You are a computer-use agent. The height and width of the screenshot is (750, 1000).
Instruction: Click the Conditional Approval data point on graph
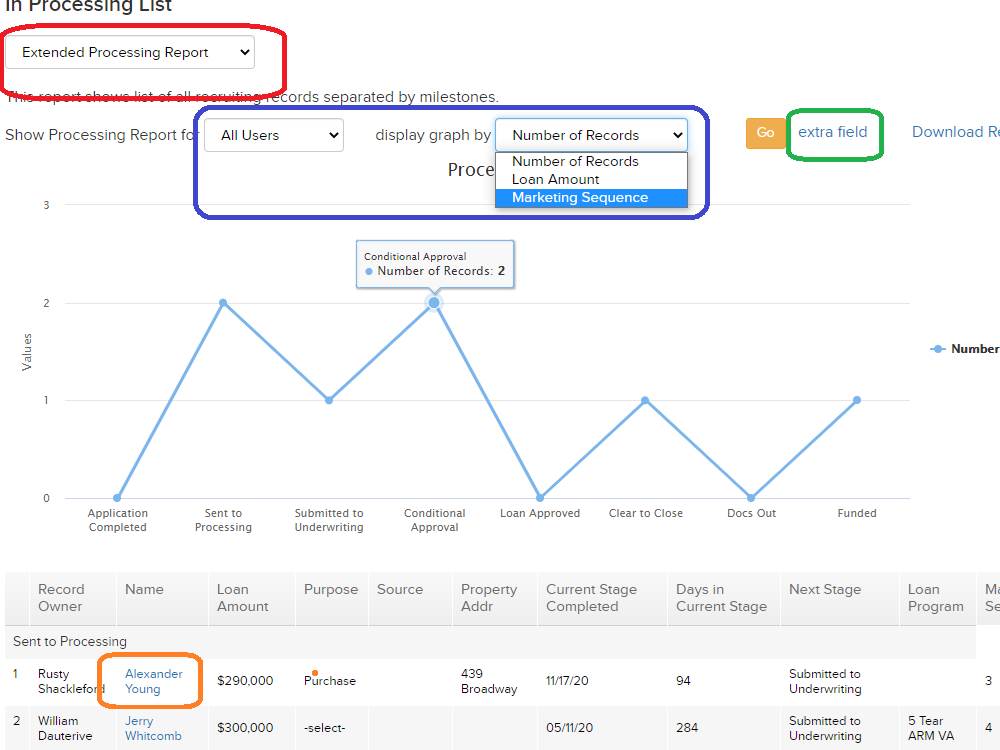(434, 303)
